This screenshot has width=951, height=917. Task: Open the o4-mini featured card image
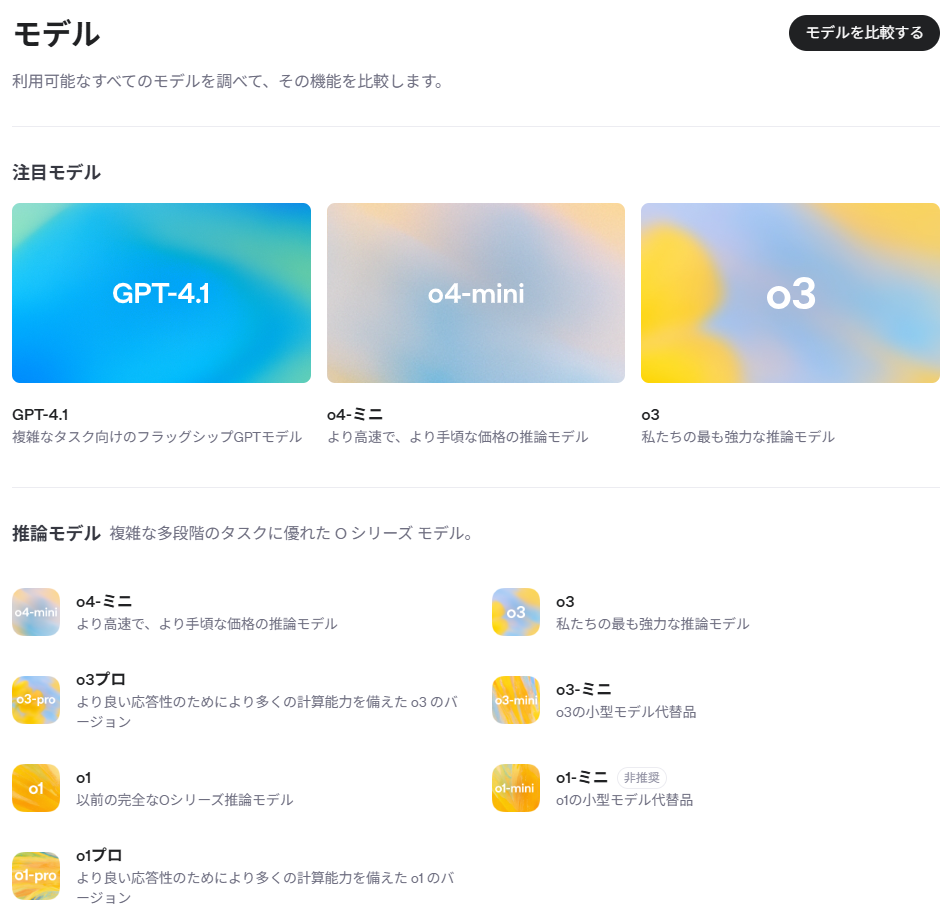click(476, 293)
